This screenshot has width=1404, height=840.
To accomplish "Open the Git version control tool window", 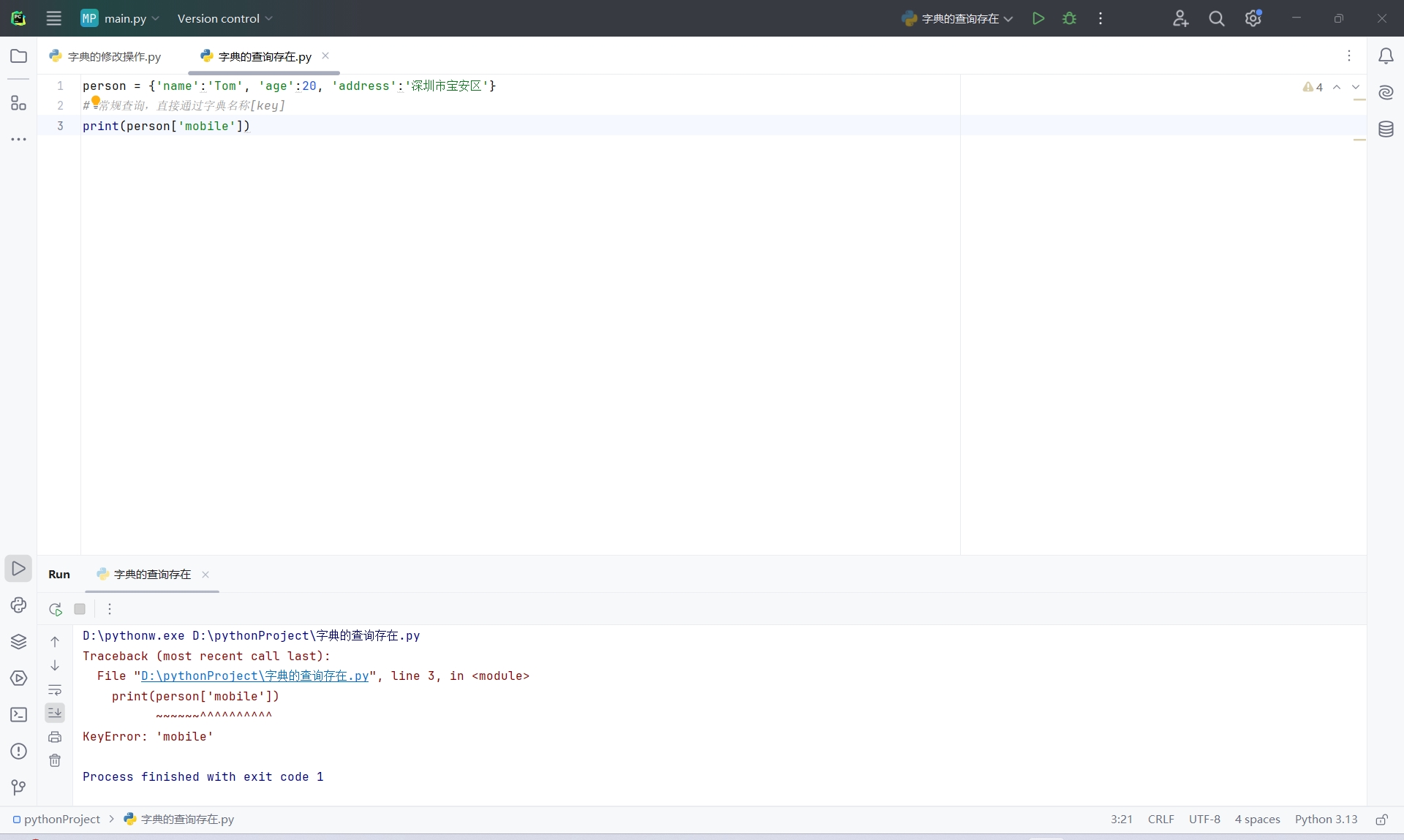I will click(18, 787).
